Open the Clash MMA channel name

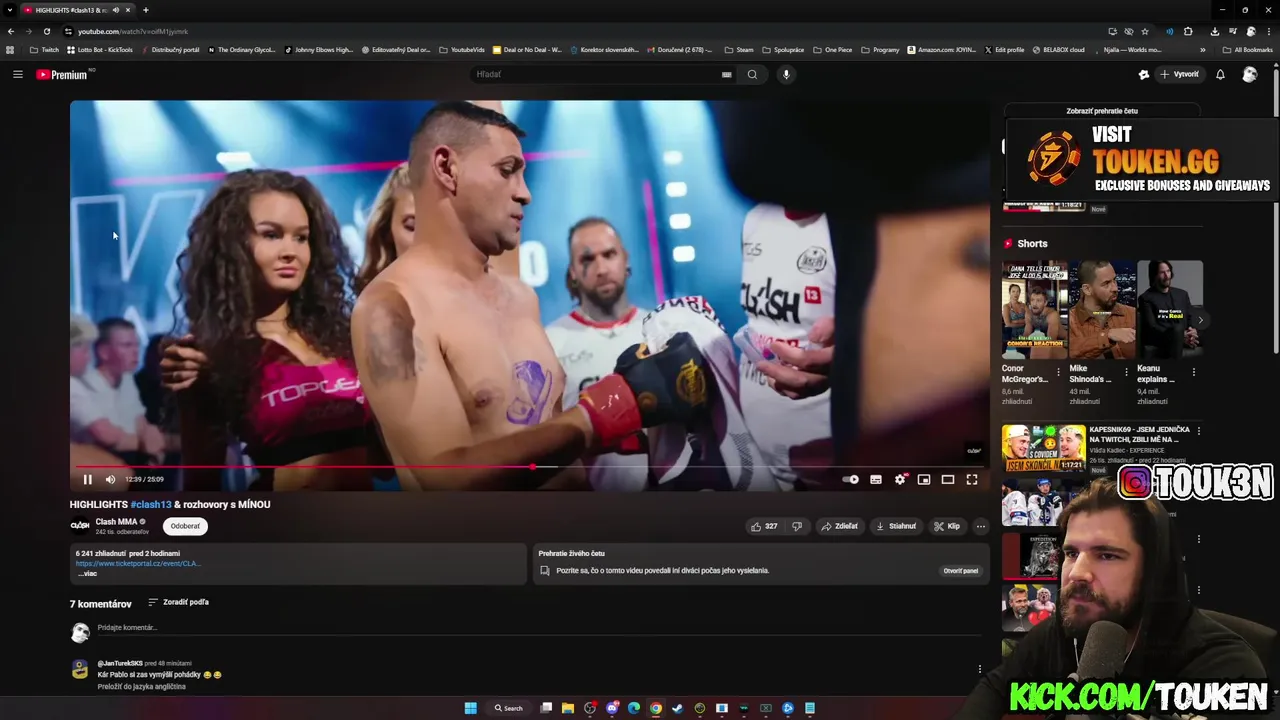(116, 522)
